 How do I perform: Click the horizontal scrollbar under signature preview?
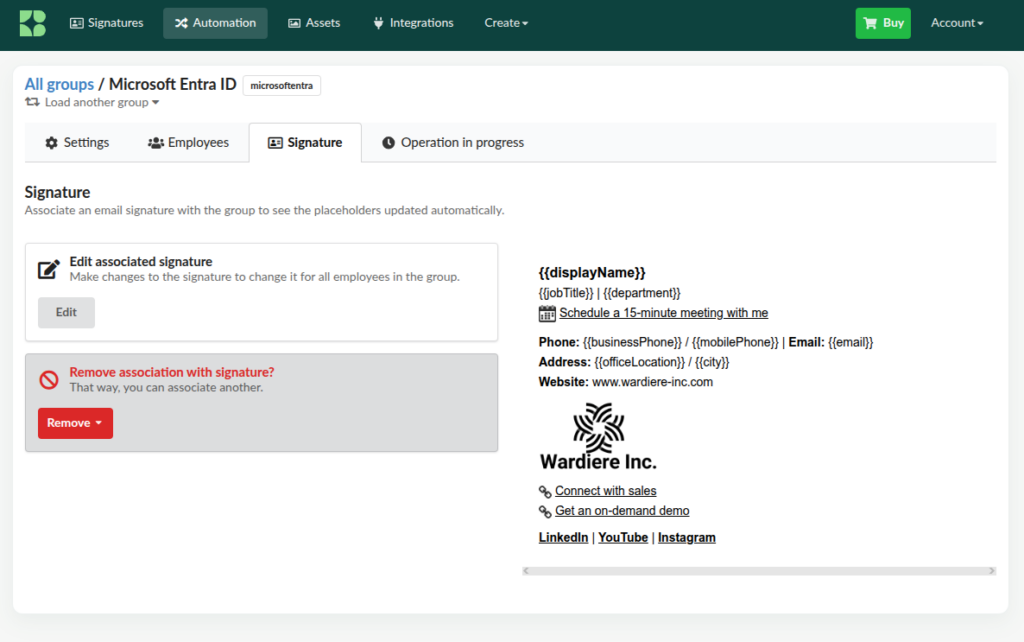tap(759, 571)
